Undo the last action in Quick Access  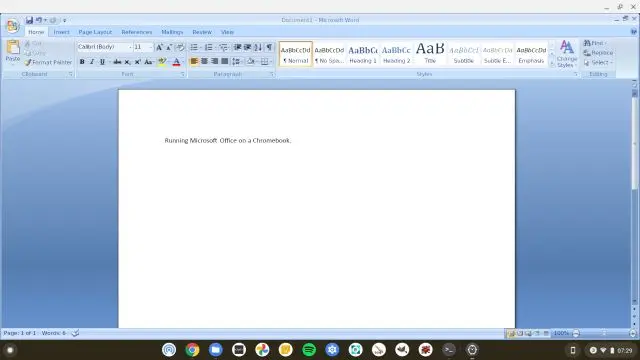click(39, 20)
